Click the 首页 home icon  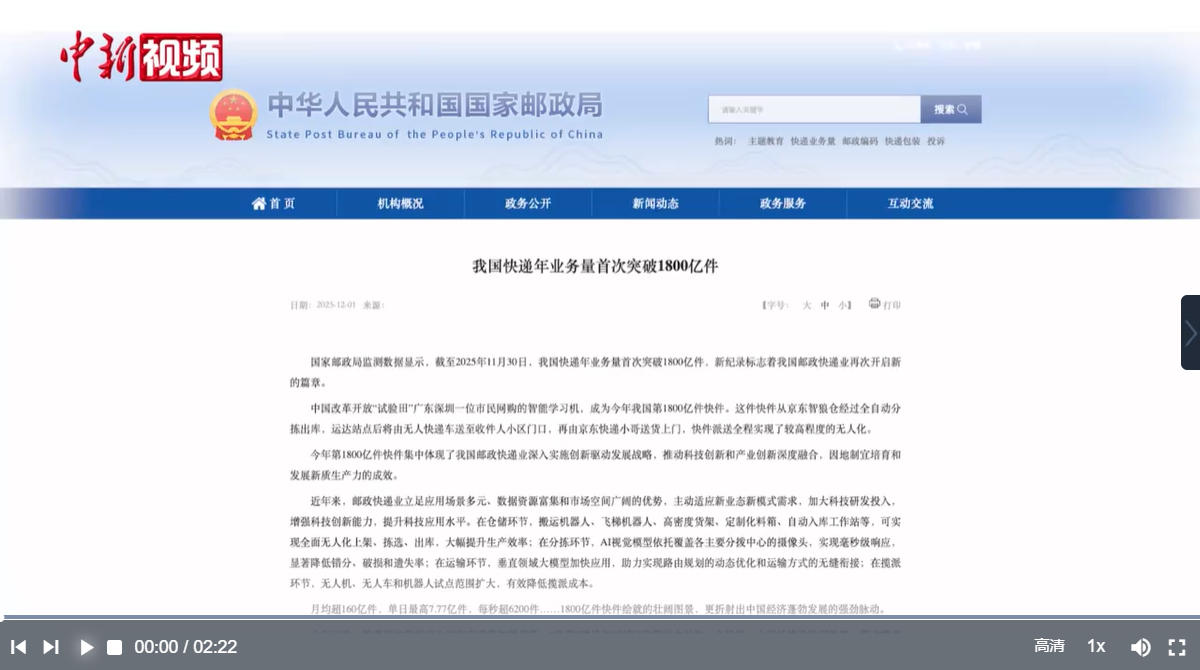pos(259,203)
